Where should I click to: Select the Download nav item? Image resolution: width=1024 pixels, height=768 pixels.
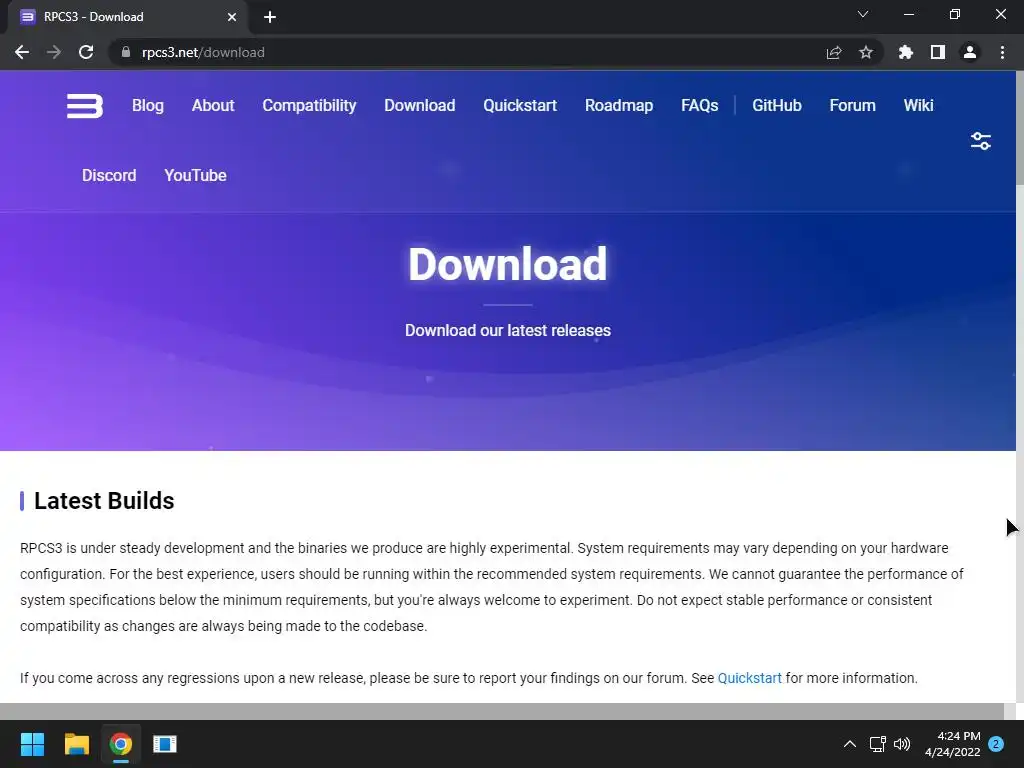coord(419,106)
